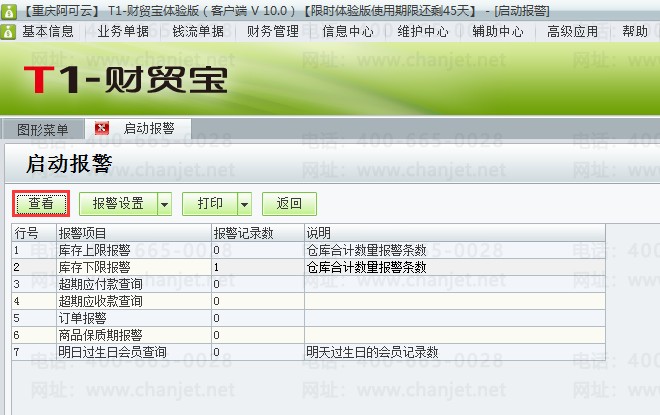The width and height of the screenshot is (660, 415).
Task: Select the 库存上限报警 row
Action: [x=309, y=250]
